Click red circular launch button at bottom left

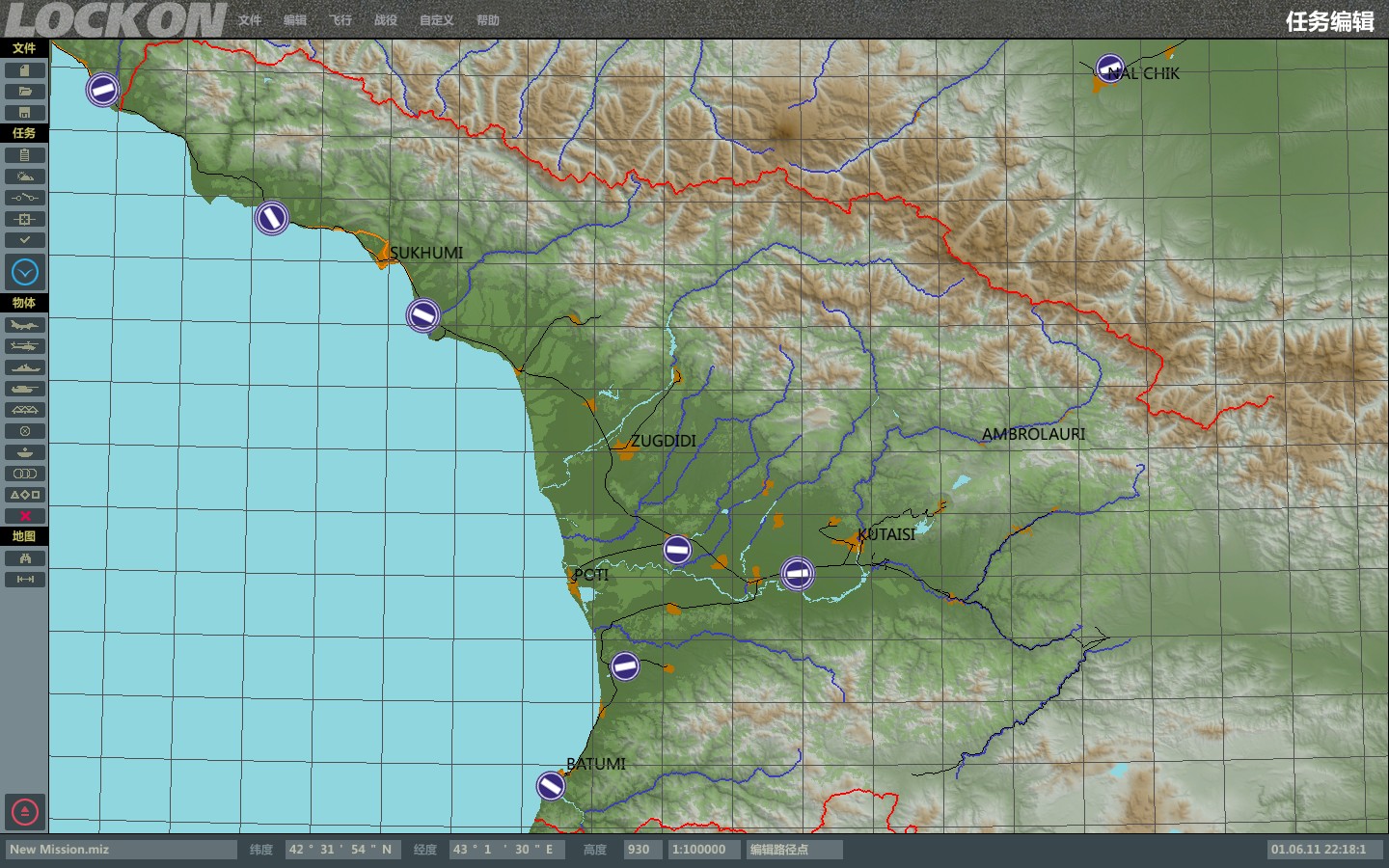pyautogui.click(x=24, y=812)
